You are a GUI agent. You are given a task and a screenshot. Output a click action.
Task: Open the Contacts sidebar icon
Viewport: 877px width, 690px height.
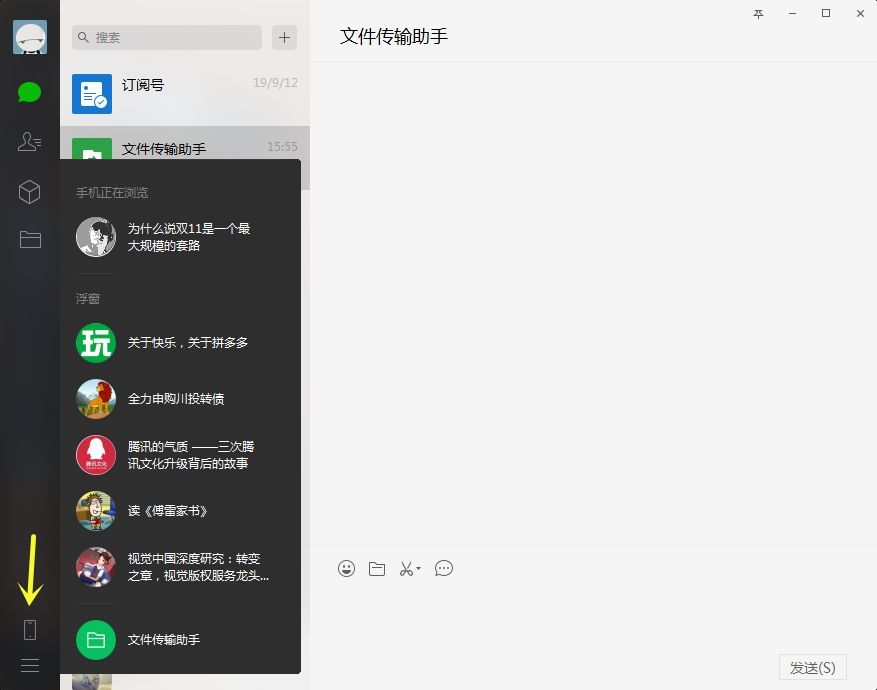(x=30, y=141)
